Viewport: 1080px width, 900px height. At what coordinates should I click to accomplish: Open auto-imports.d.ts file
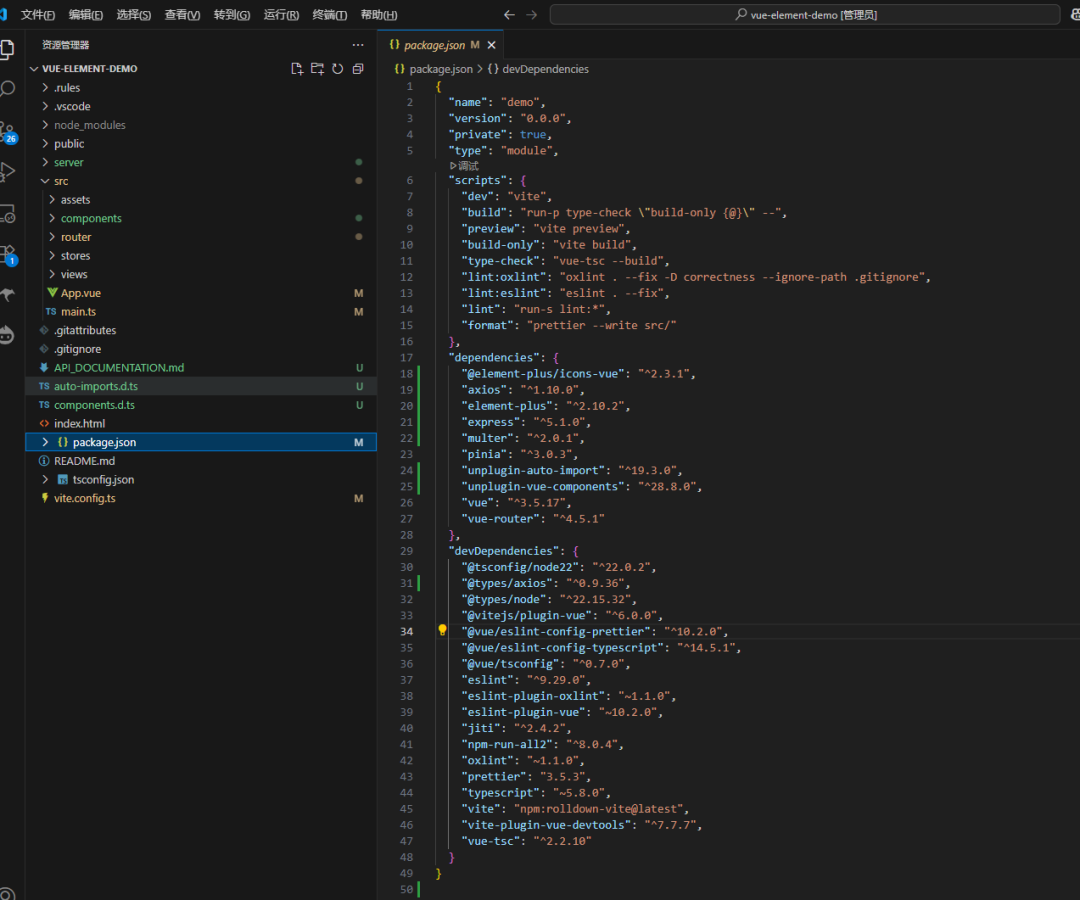96,386
